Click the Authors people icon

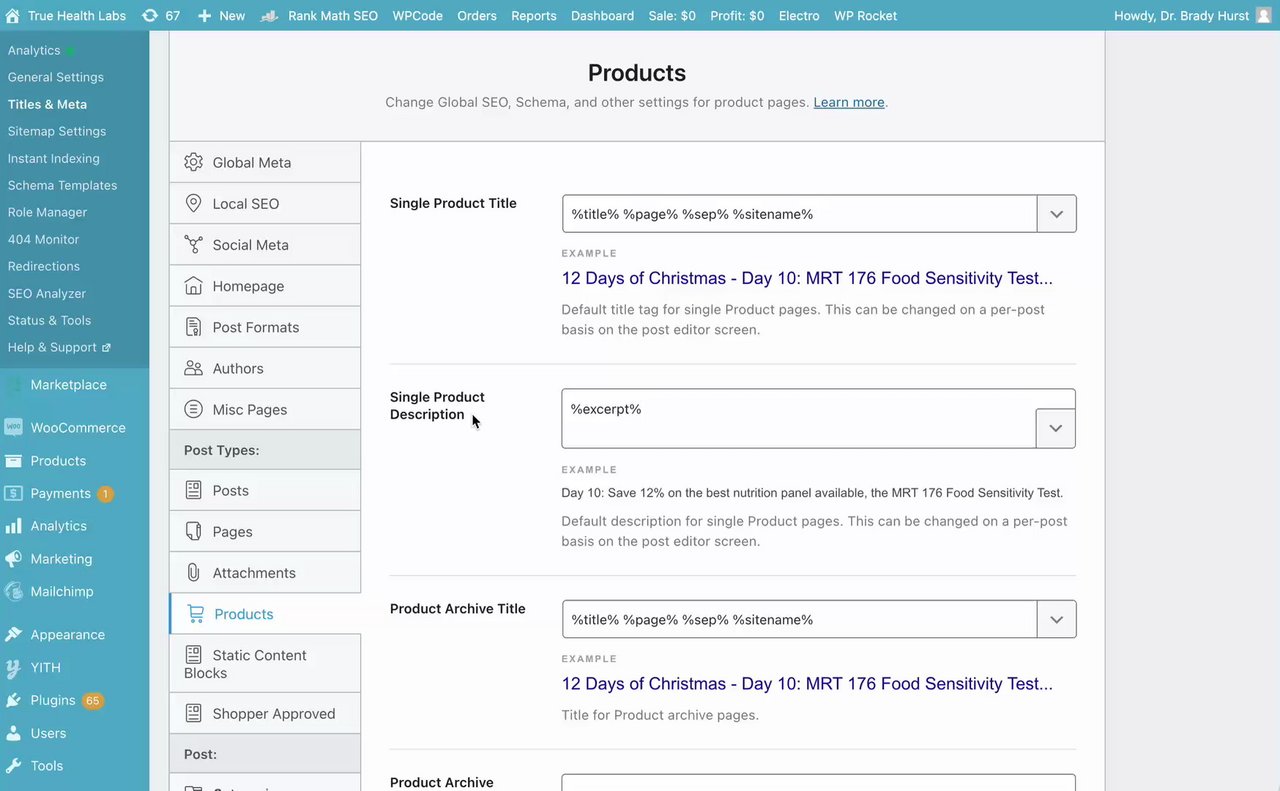pyautogui.click(x=194, y=368)
